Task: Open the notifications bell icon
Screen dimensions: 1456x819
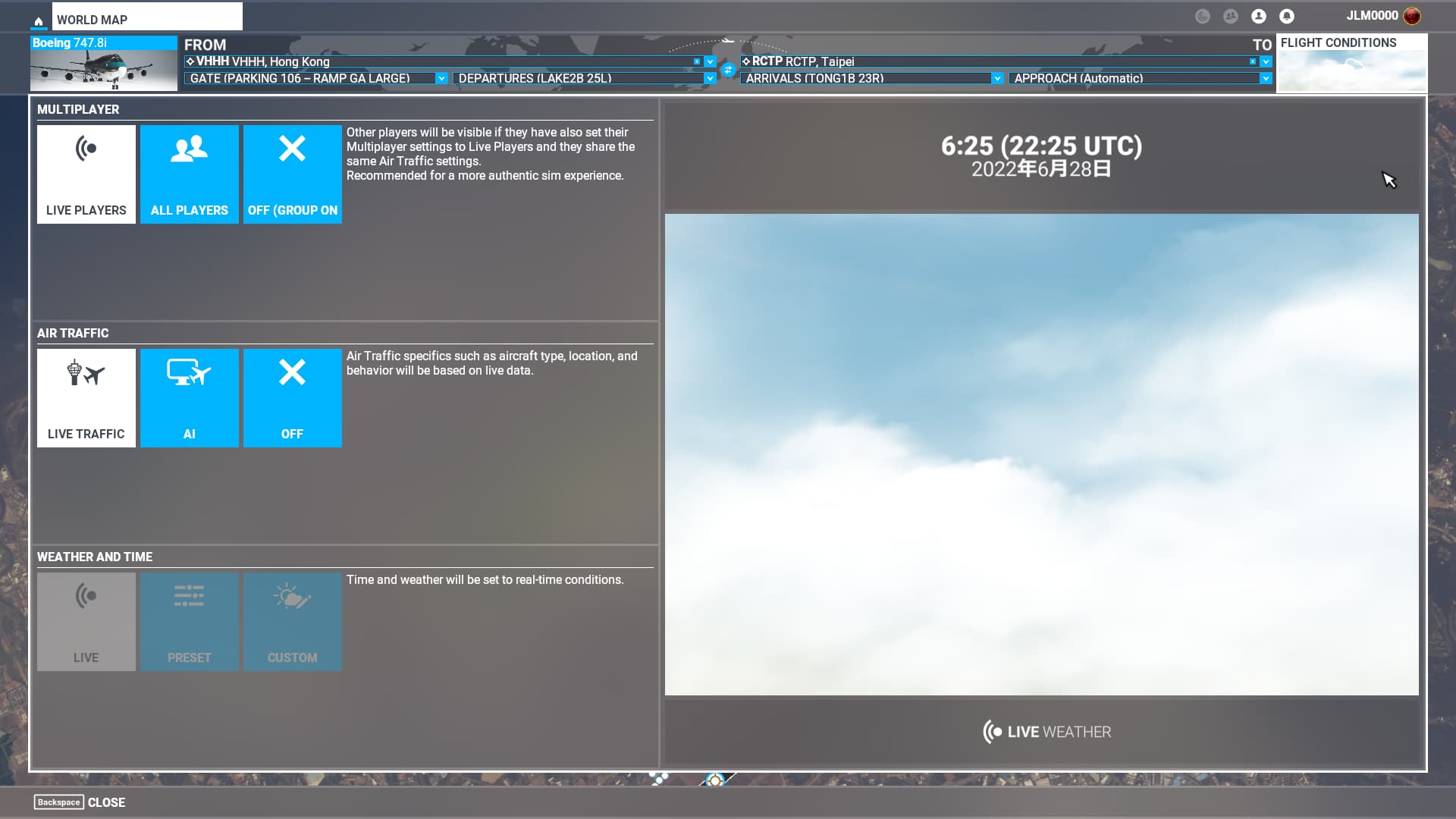Action: click(x=1287, y=16)
